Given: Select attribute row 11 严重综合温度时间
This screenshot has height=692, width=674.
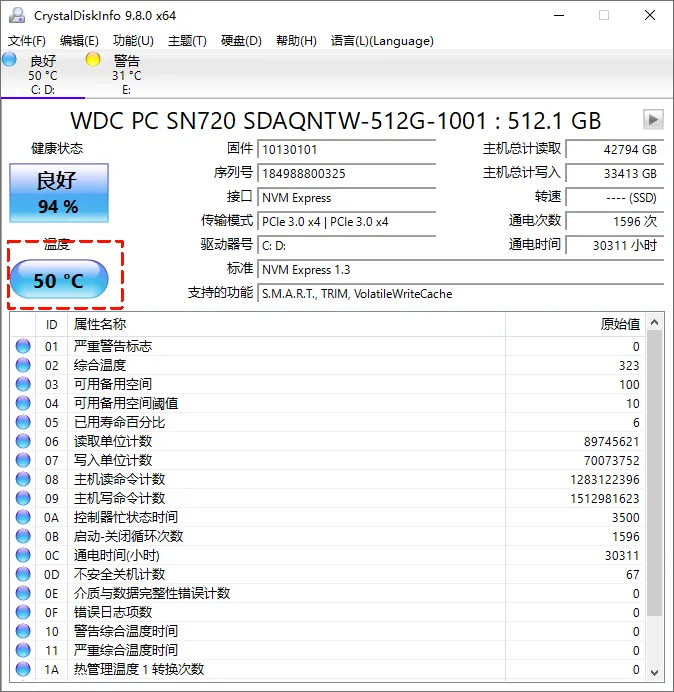Looking at the screenshot, I should [x=328, y=650].
